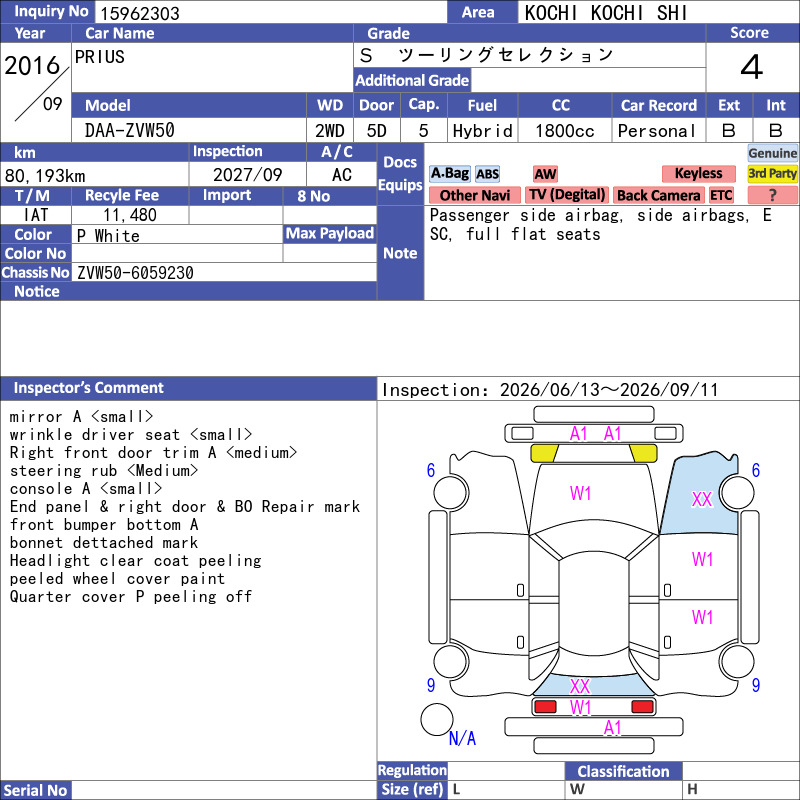Select comment 'wrinkle driver seat <small>'
The height and width of the screenshot is (800, 800).
[131, 435]
